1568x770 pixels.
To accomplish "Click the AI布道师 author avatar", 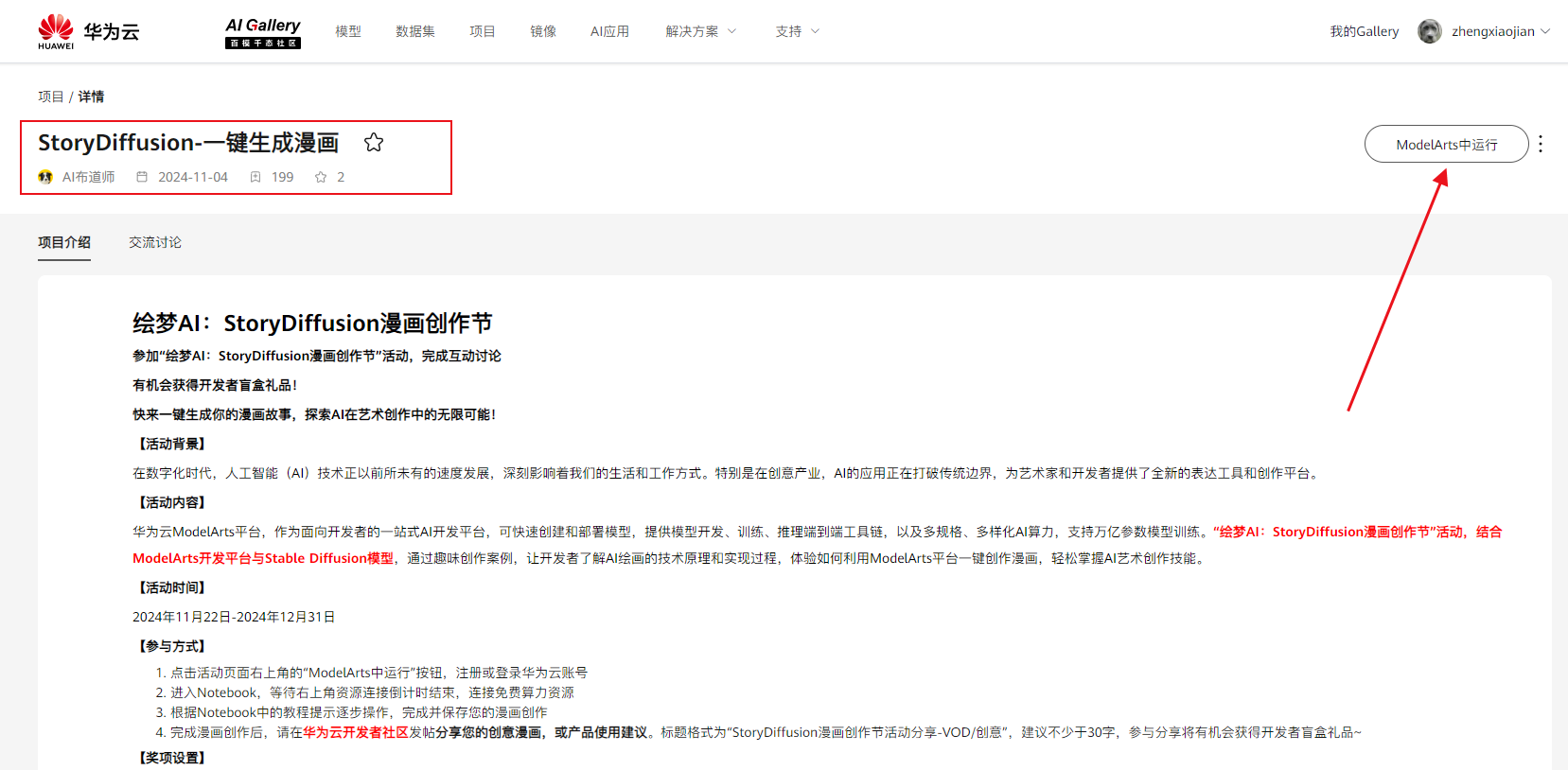I will [45, 177].
